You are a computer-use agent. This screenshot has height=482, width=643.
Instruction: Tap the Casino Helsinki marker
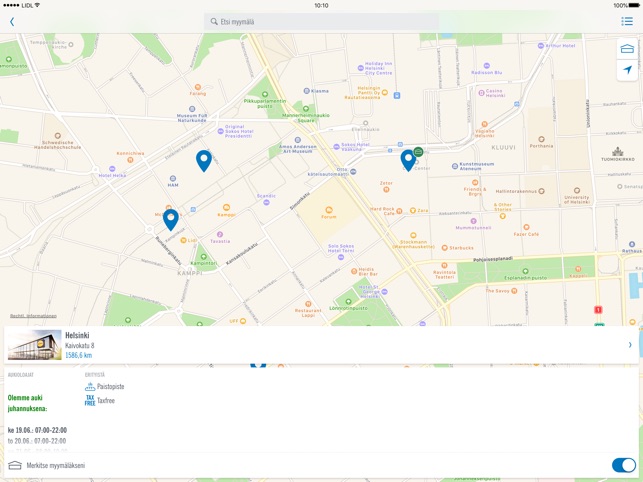[x=481, y=93]
